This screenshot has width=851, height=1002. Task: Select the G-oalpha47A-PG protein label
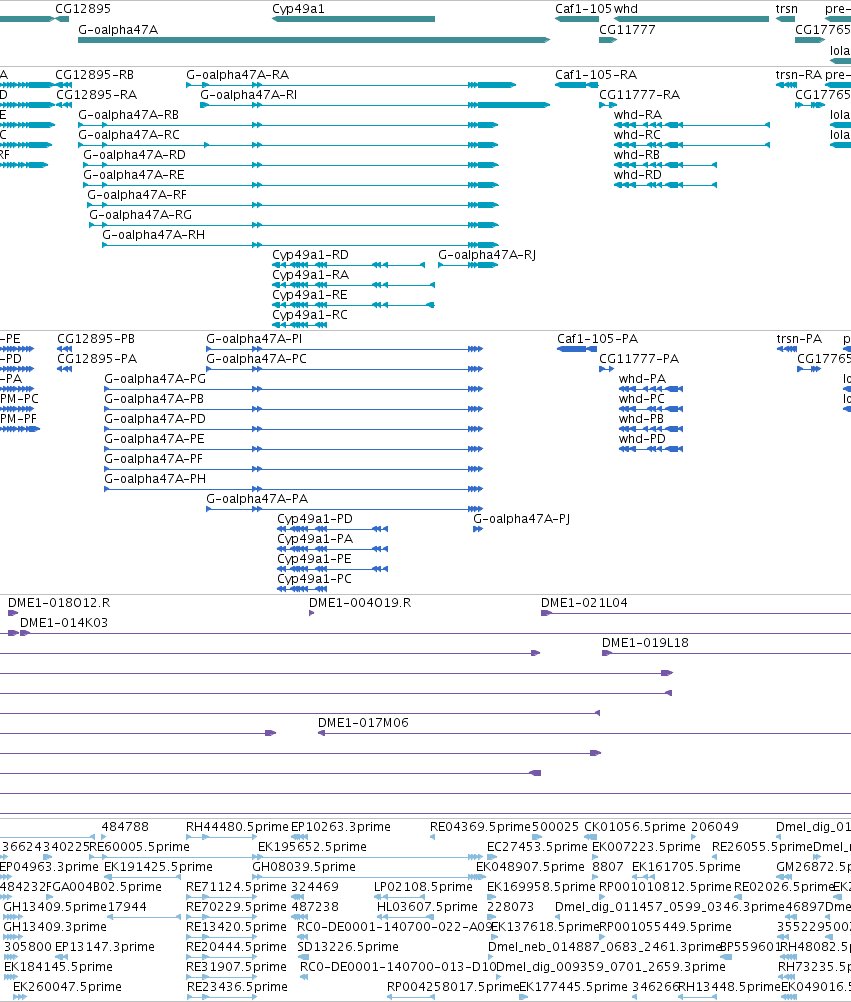155,379
